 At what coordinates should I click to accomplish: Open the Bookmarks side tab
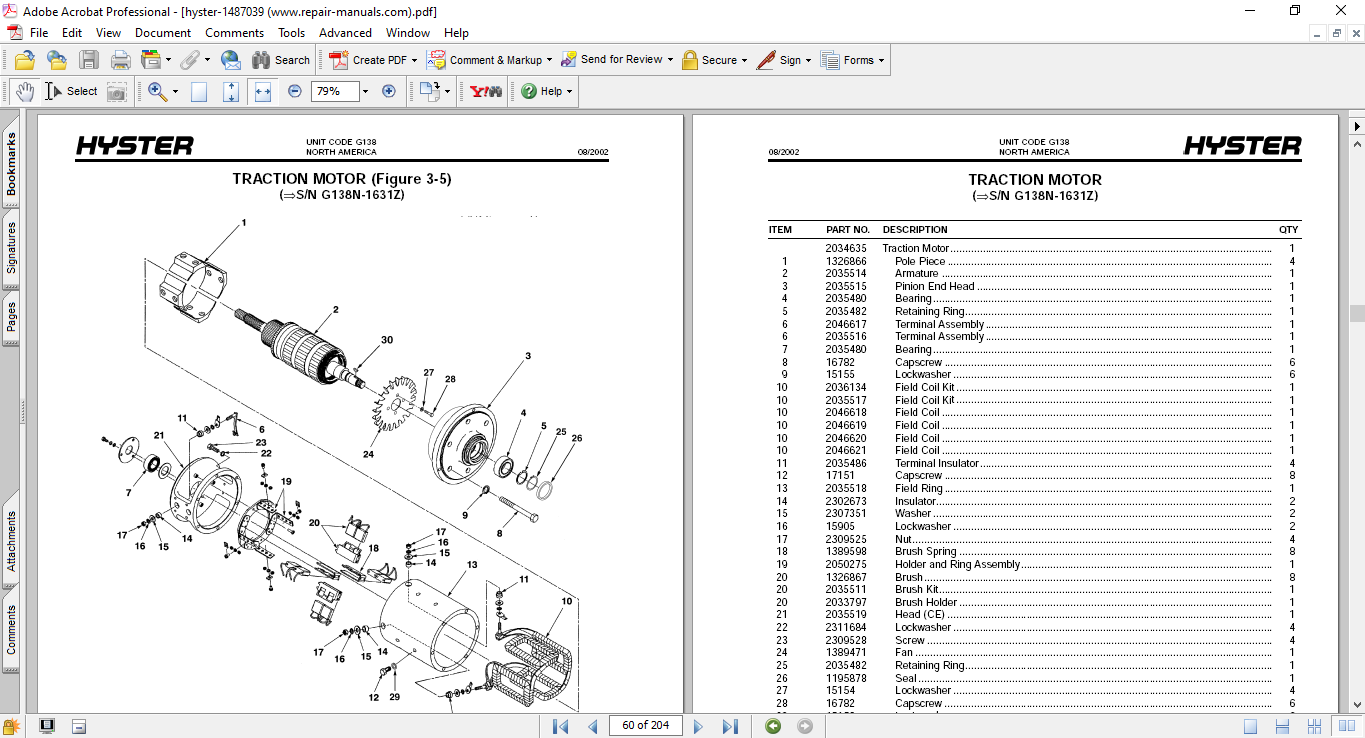[x=11, y=165]
